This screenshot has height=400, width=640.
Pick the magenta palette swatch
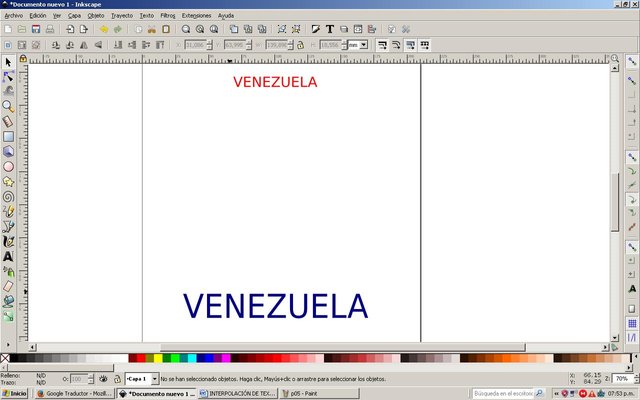pos(226,358)
